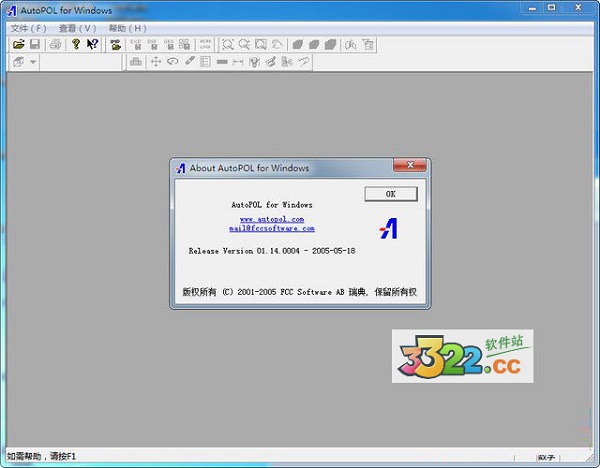
Task: Click the AutoPOL icon in the main title bar
Action: click(x=11, y=10)
